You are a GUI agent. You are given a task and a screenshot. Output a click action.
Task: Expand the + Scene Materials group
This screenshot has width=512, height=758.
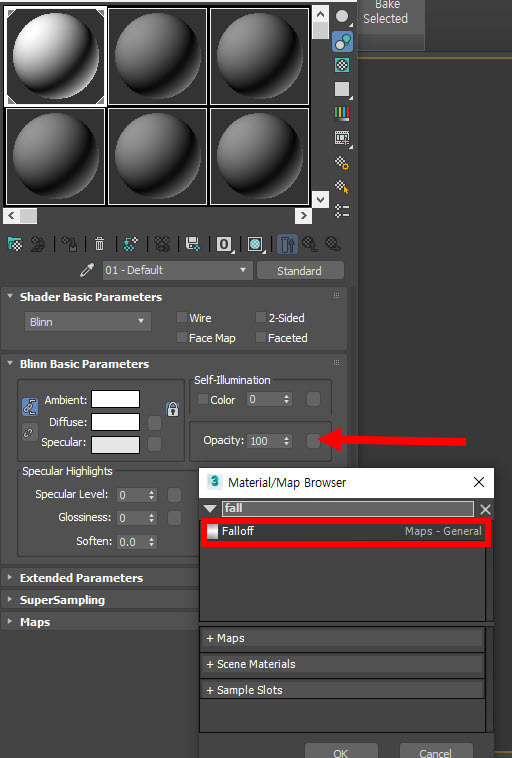342,664
